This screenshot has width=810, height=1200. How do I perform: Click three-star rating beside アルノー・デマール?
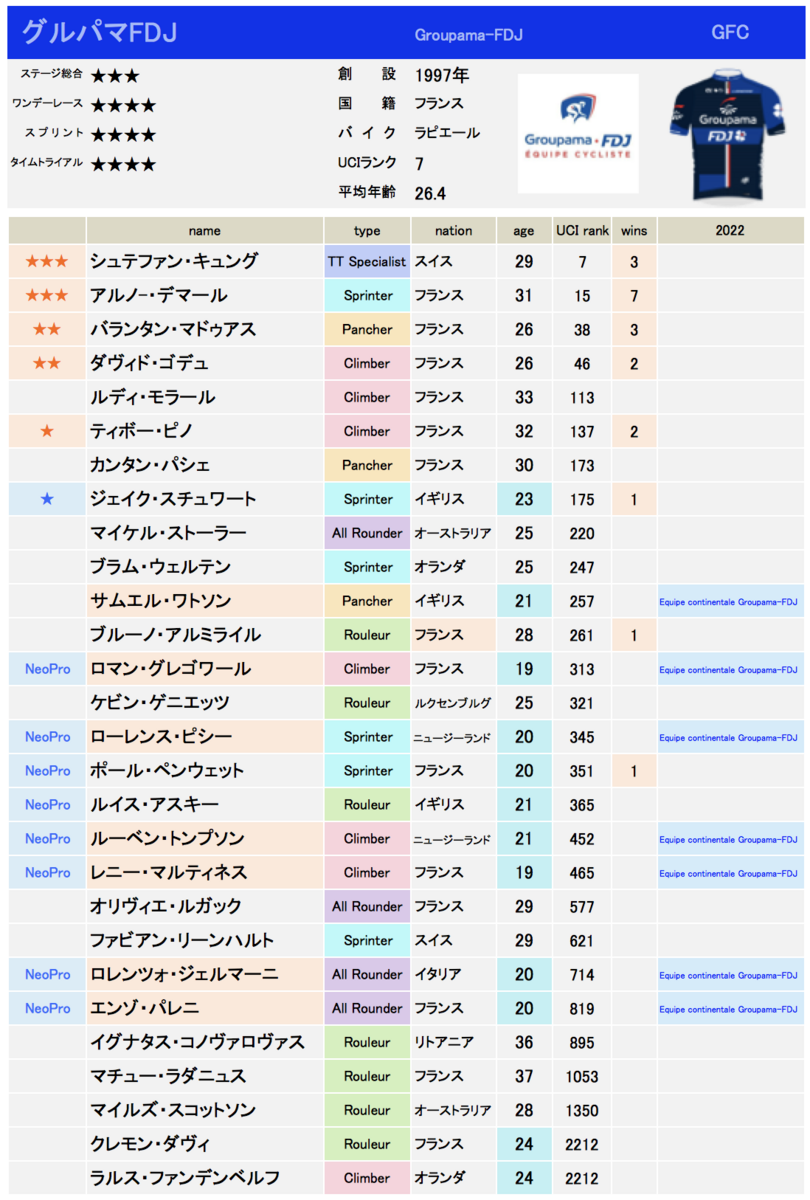(x=47, y=296)
